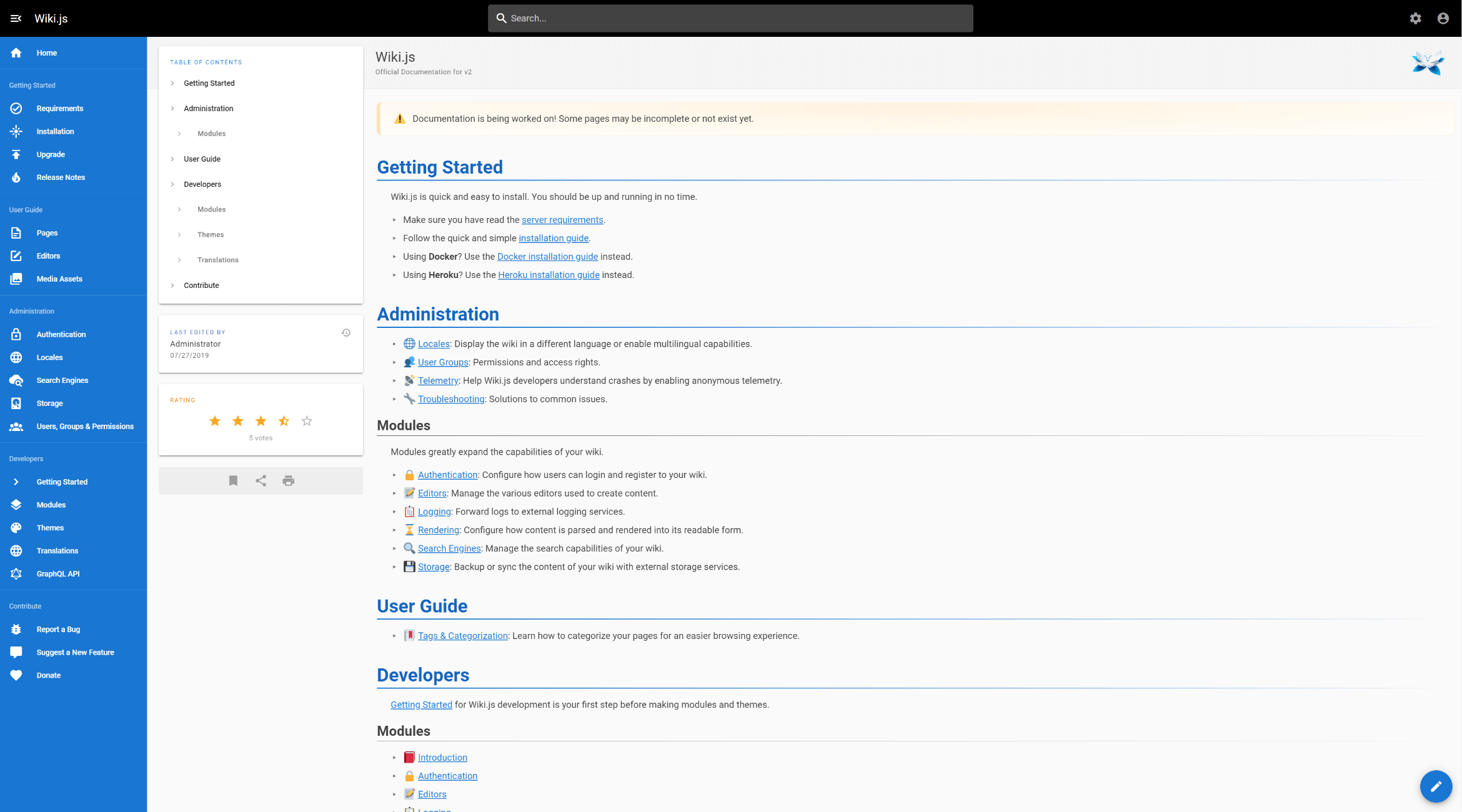Rate the page five stars

(x=307, y=421)
